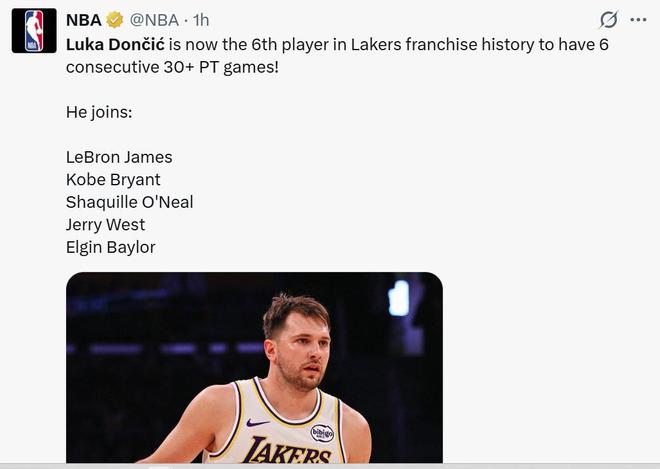
Task: Click the NBA logo profile avatar
Action: pos(33,30)
